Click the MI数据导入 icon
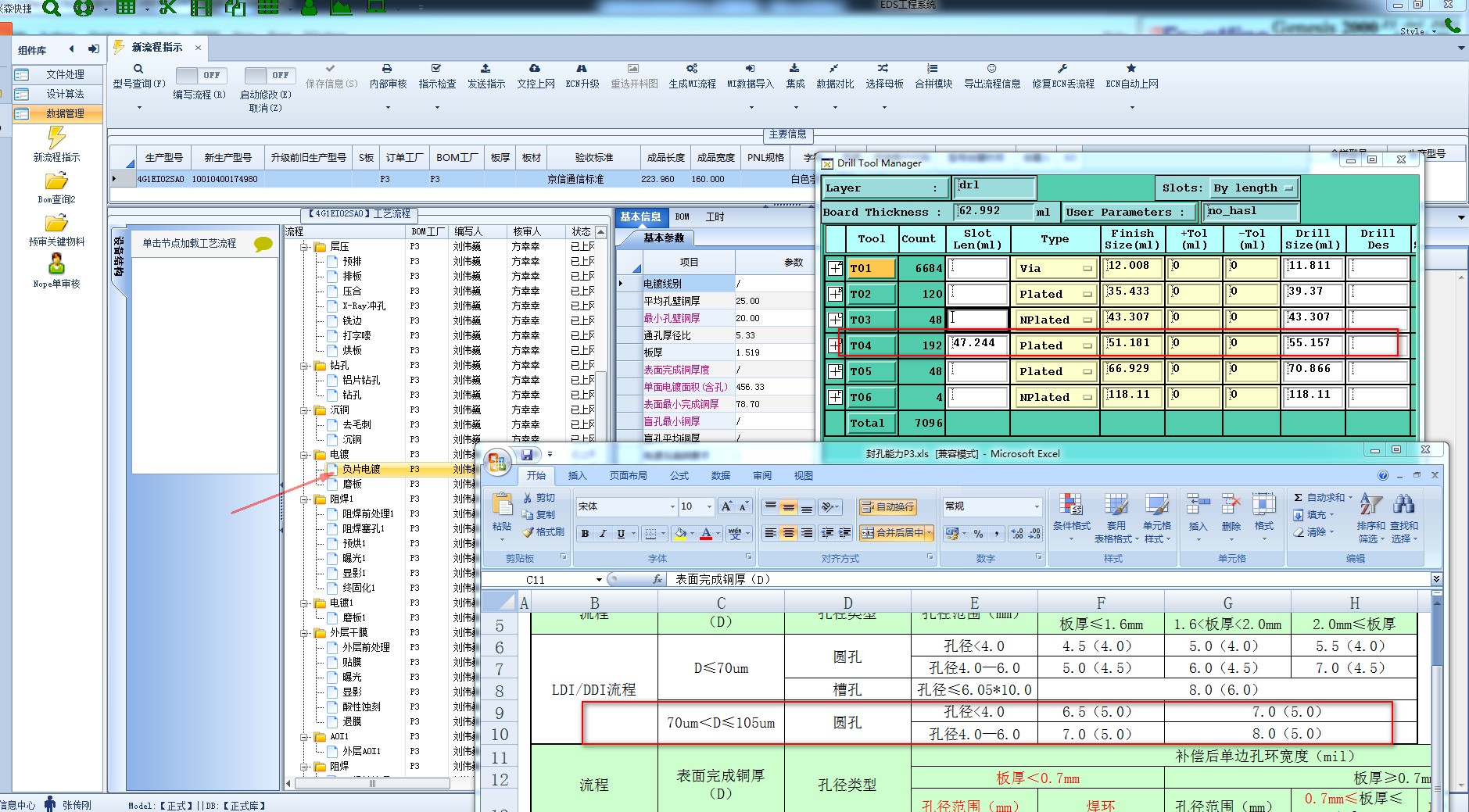The image size is (1469, 812). 750,69
